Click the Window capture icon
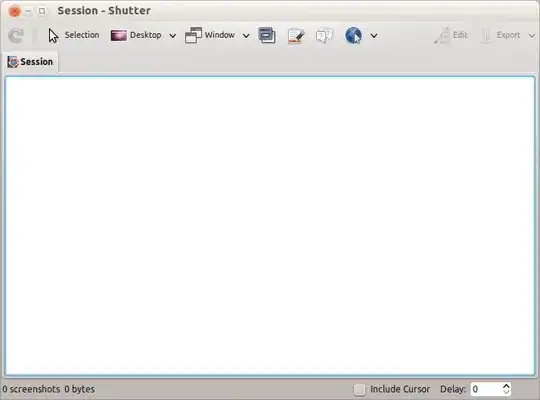Viewport: 540px width, 400px height. coord(193,35)
